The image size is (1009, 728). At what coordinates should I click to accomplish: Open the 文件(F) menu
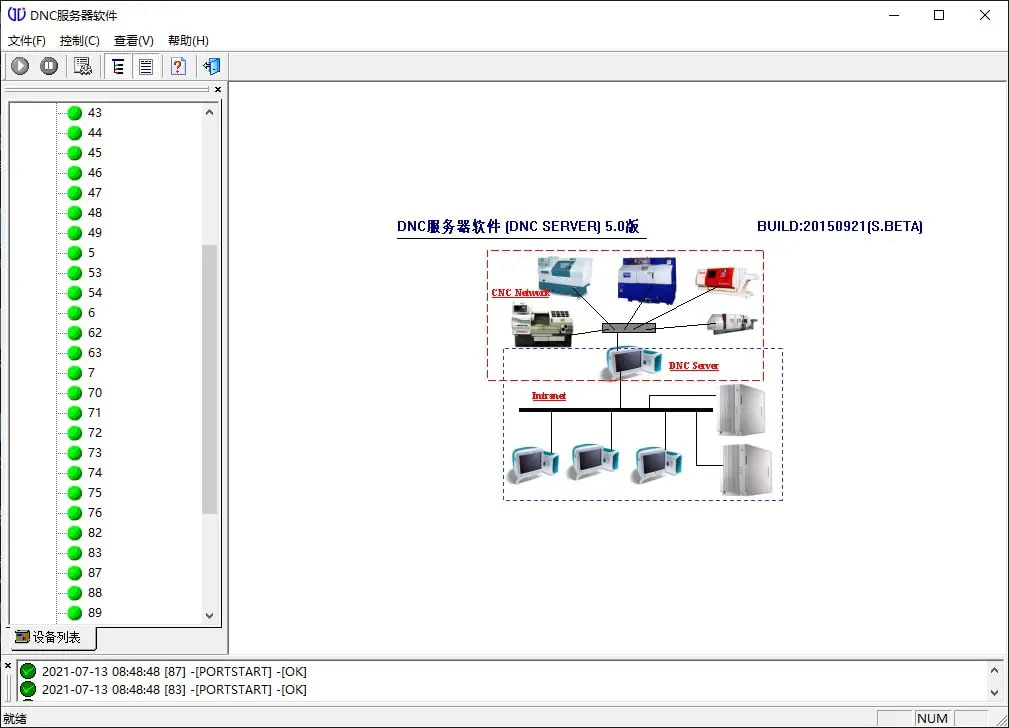point(26,41)
